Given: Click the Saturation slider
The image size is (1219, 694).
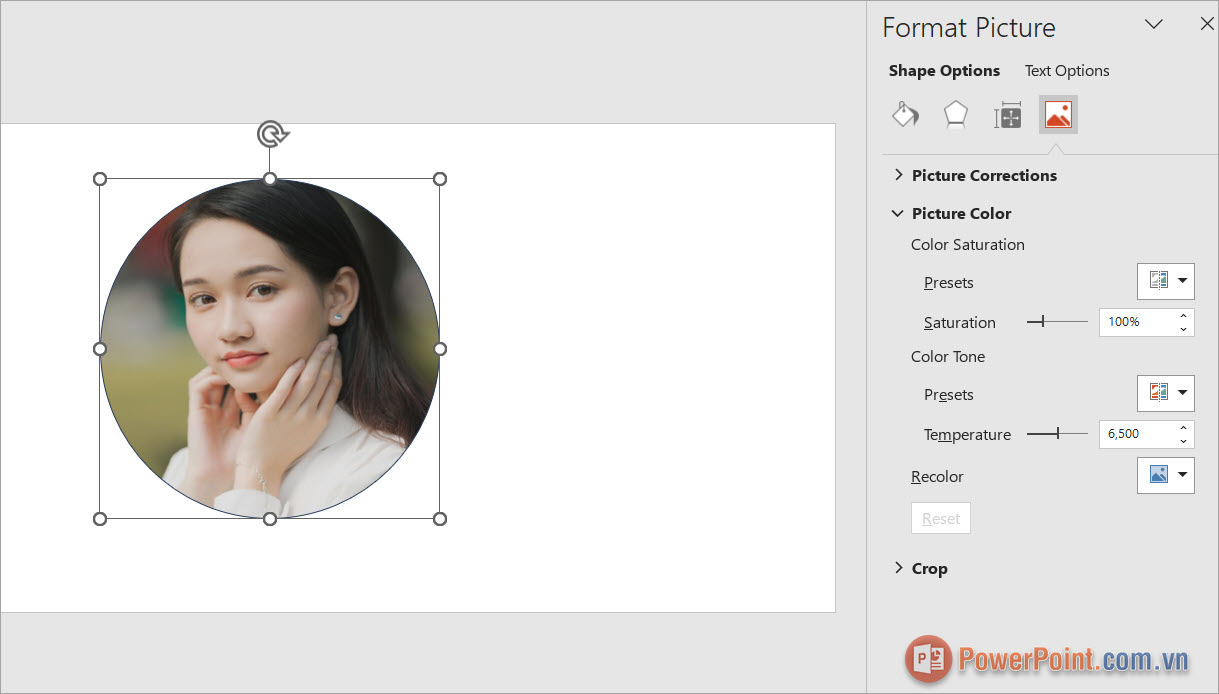Looking at the screenshot, I should click(x=1057, y=322).
